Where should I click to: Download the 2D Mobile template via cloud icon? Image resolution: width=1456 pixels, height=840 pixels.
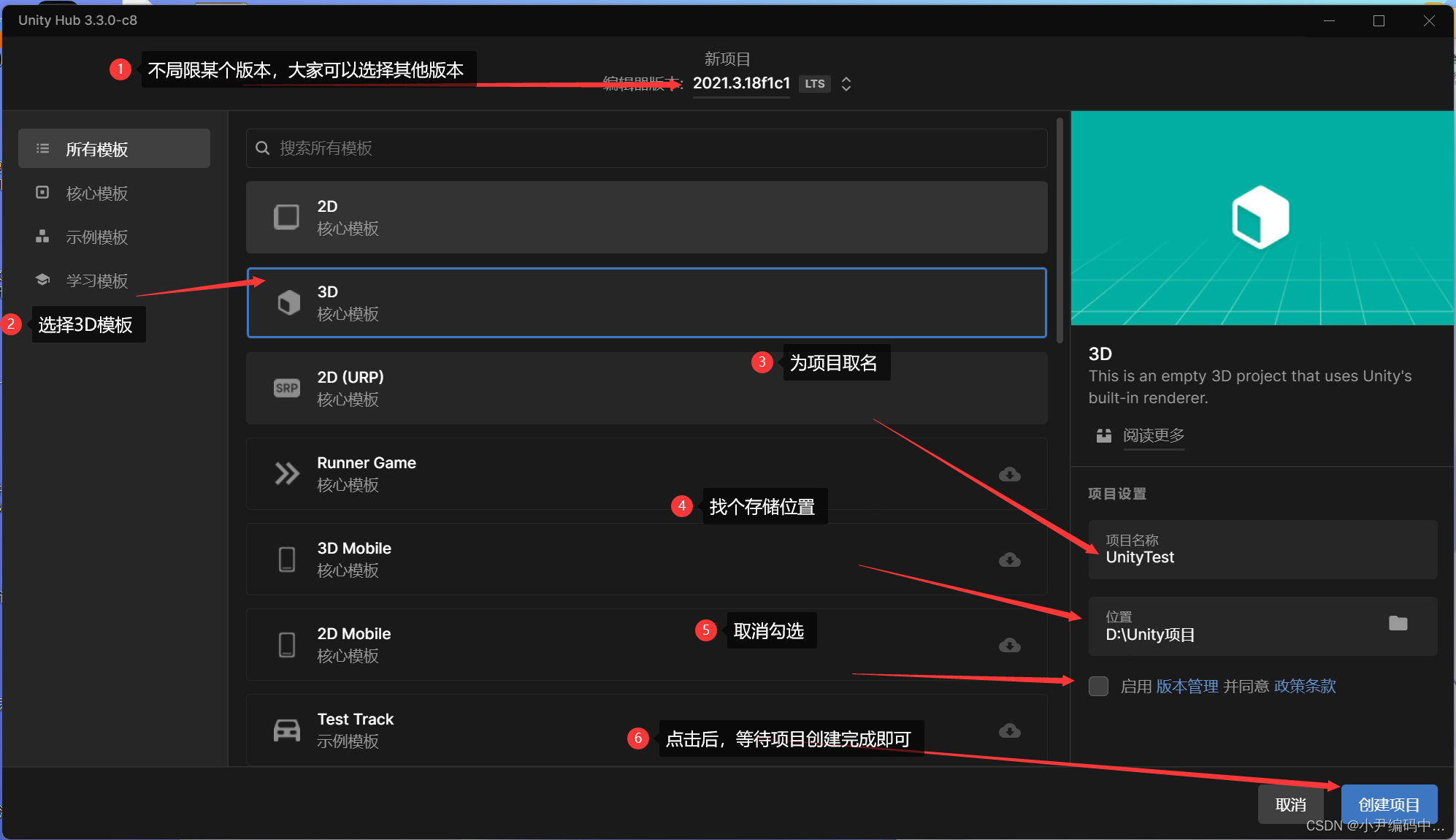(1010, 645)
